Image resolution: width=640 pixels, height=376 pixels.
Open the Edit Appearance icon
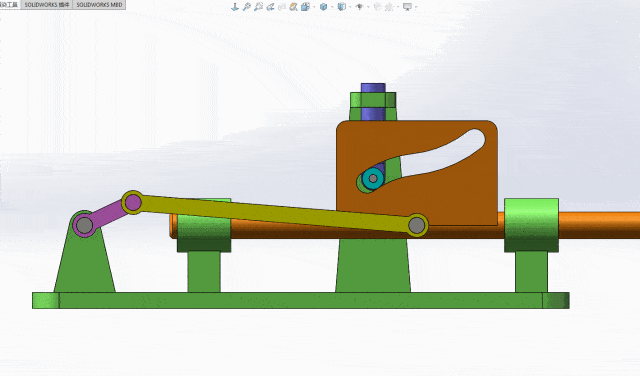(360, 7)
